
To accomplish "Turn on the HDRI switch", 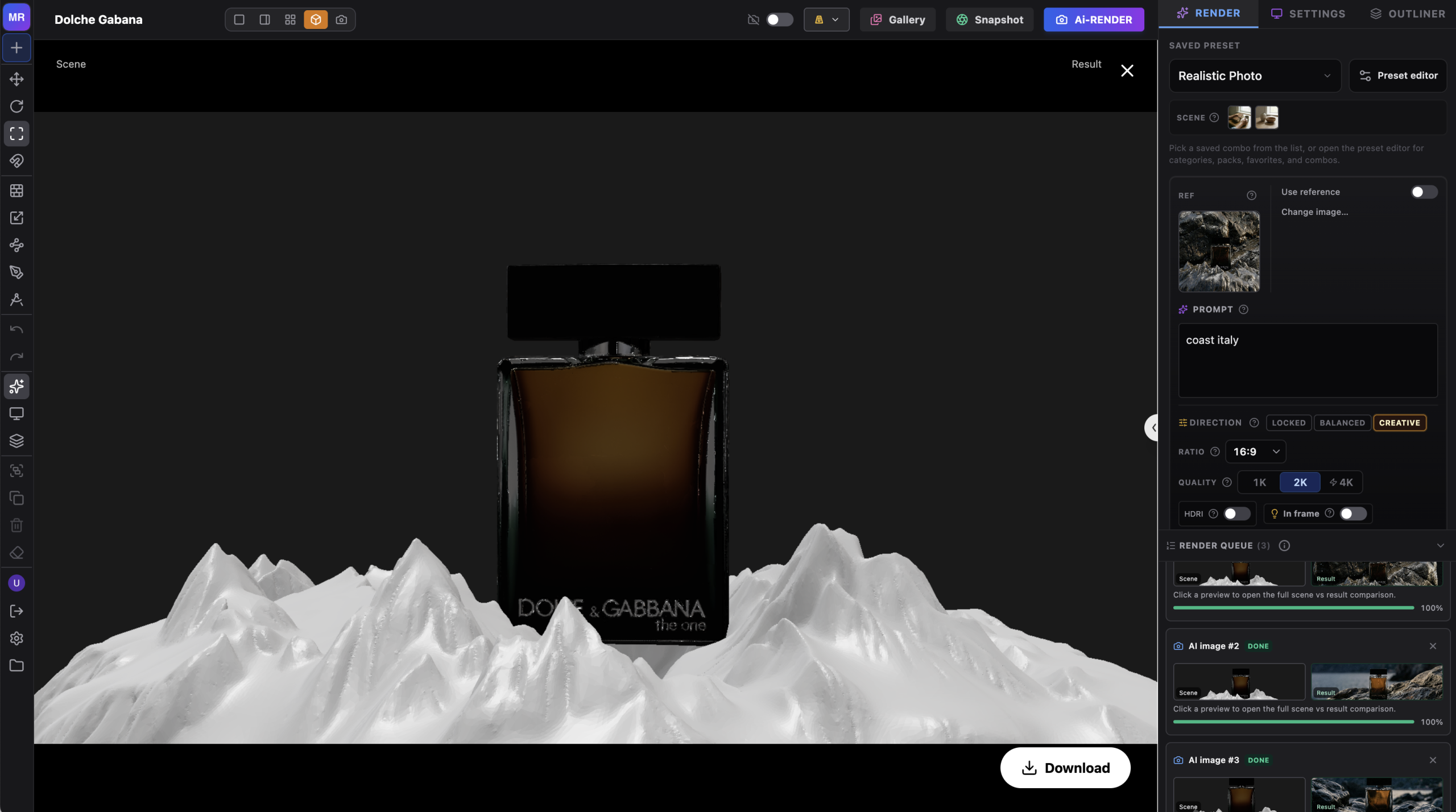I will (x=1236, y=513).
